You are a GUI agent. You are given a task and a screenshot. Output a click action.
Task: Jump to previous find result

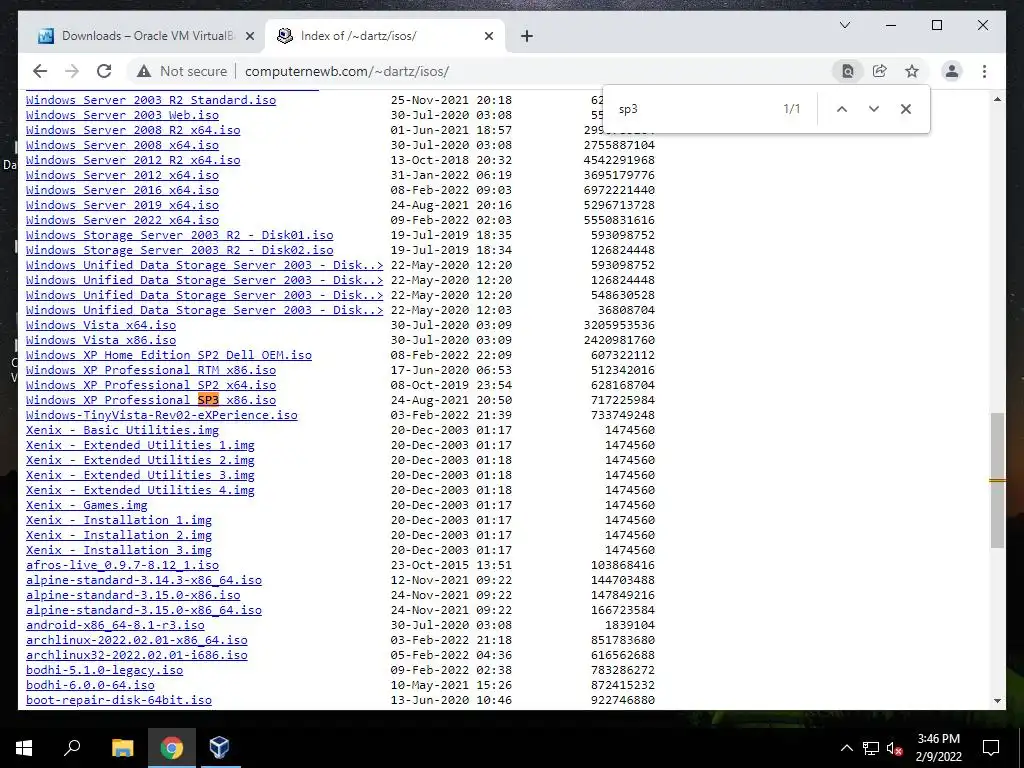[842, 109]
